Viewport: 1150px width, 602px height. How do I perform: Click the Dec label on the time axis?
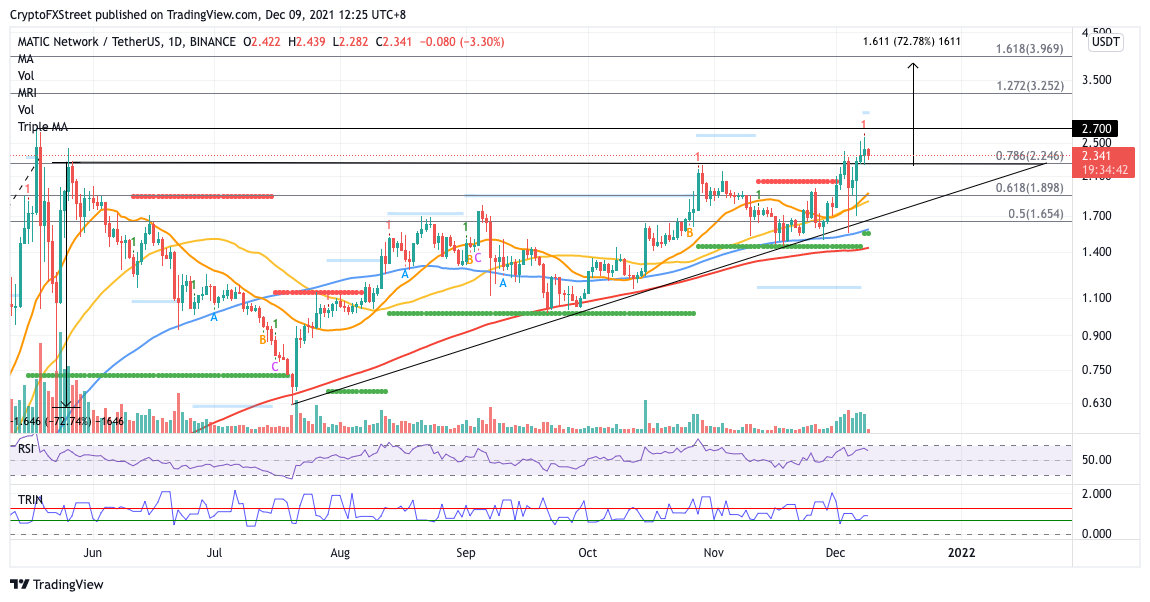click(834, 552)
